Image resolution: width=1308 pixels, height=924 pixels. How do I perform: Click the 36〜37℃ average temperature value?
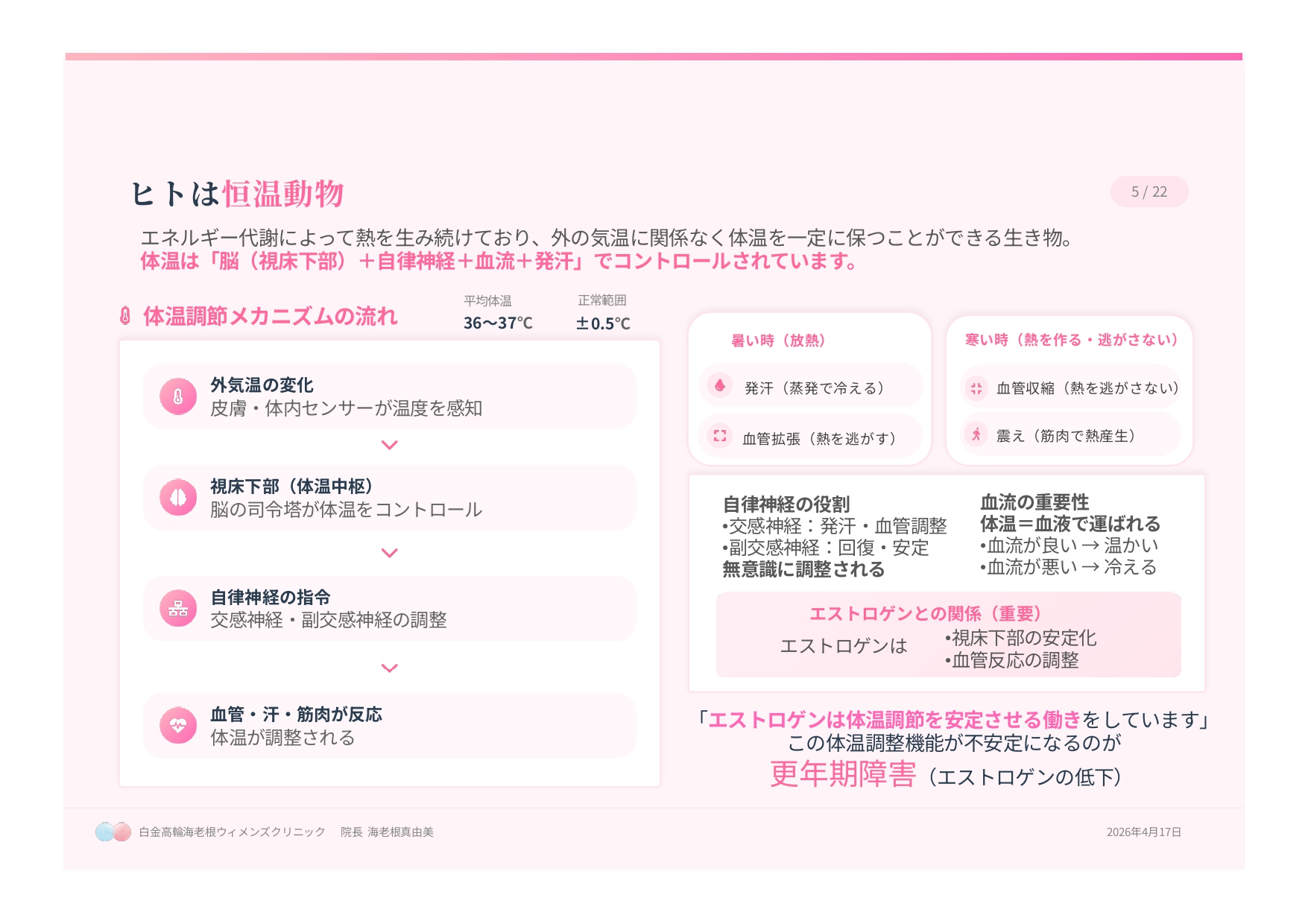(x=498, y=323)
